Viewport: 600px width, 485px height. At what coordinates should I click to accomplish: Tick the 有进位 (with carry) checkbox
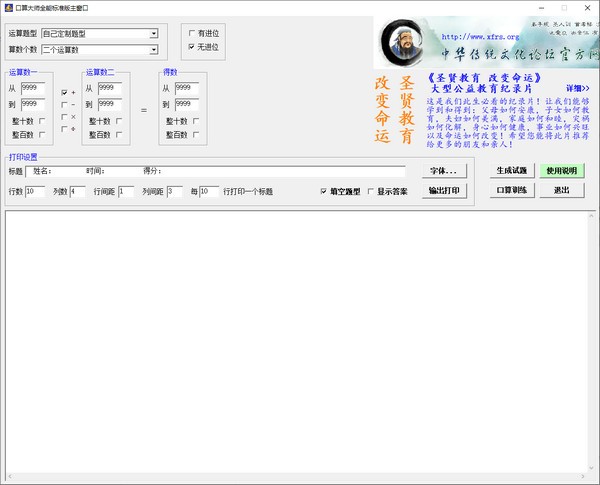click(x=192, y=33)
